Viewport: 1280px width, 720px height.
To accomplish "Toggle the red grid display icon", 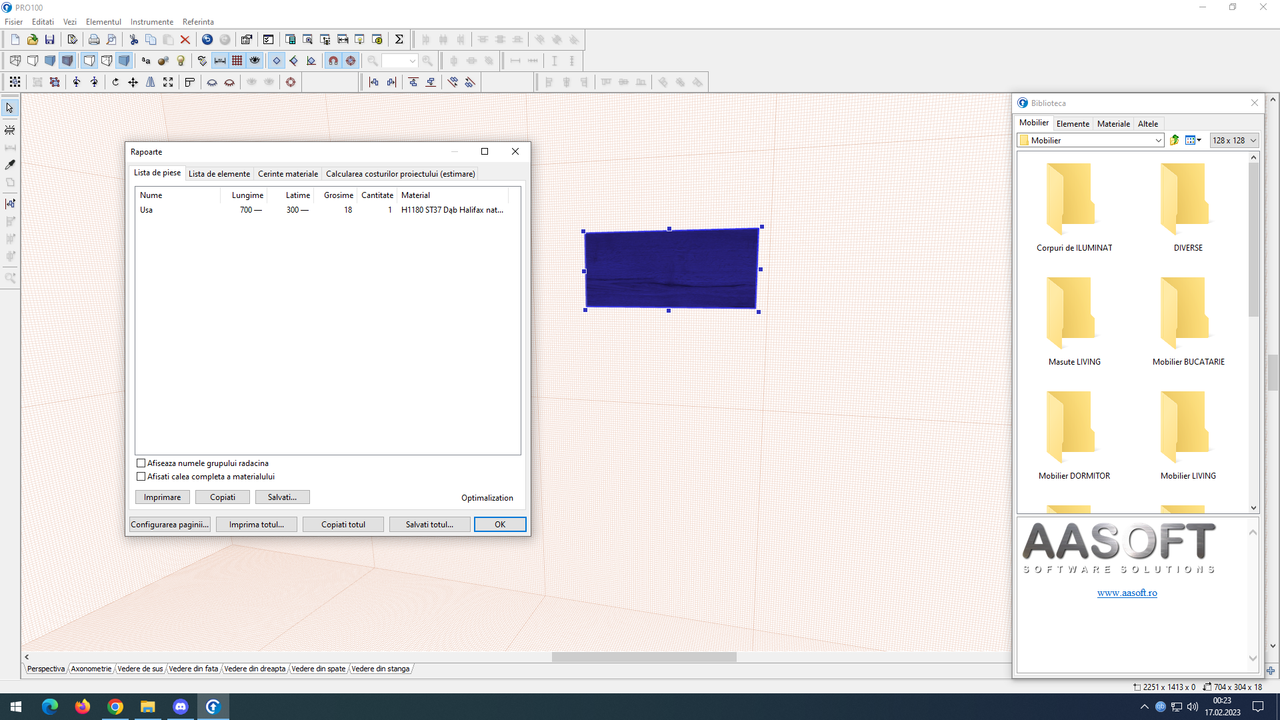I will [236, 61].
